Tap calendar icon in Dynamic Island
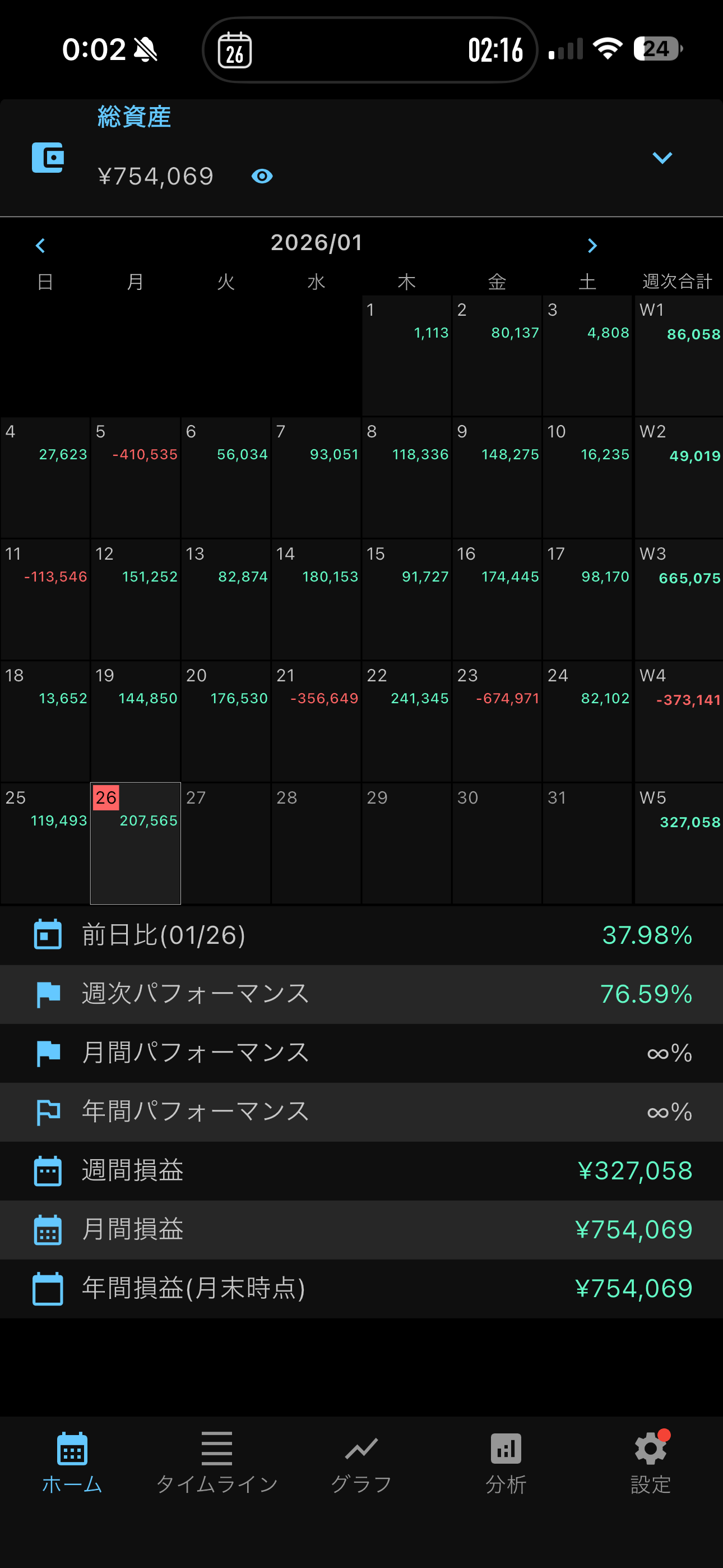 (235, 50)
